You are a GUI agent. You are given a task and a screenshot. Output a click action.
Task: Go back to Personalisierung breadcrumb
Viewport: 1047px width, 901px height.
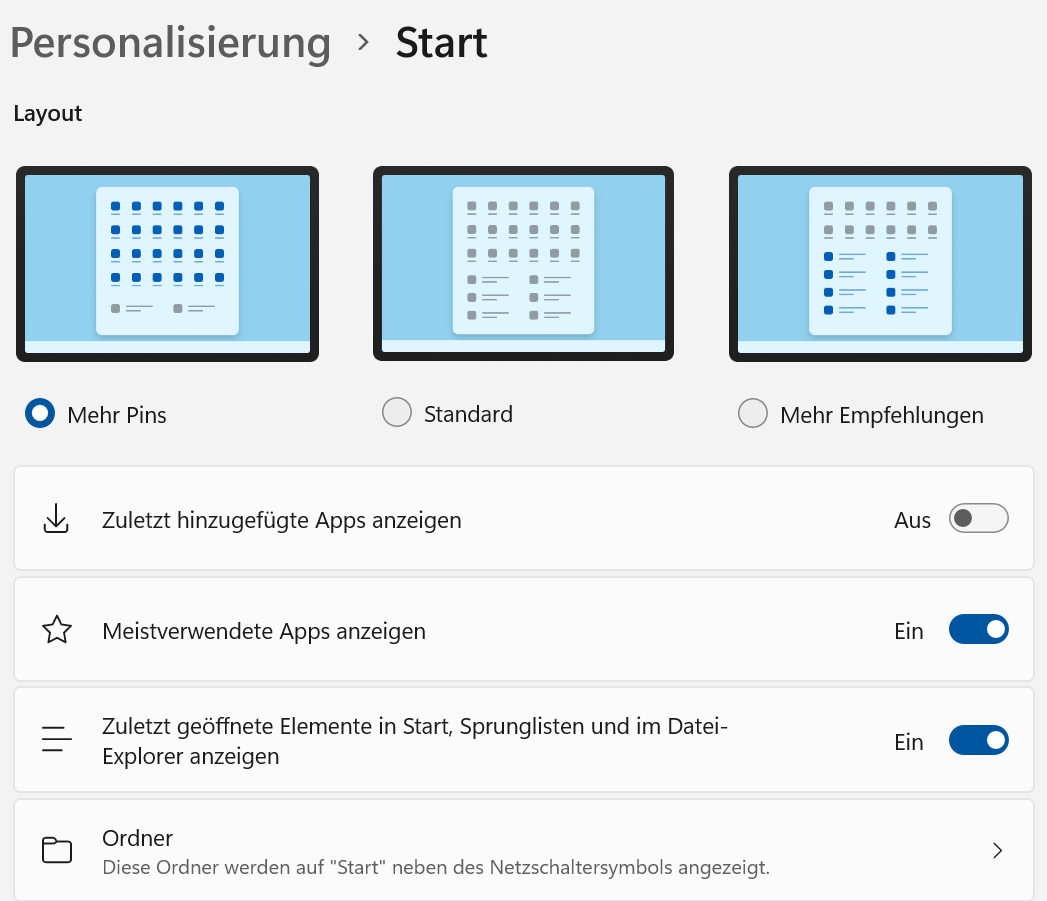(x=170, y=43)
